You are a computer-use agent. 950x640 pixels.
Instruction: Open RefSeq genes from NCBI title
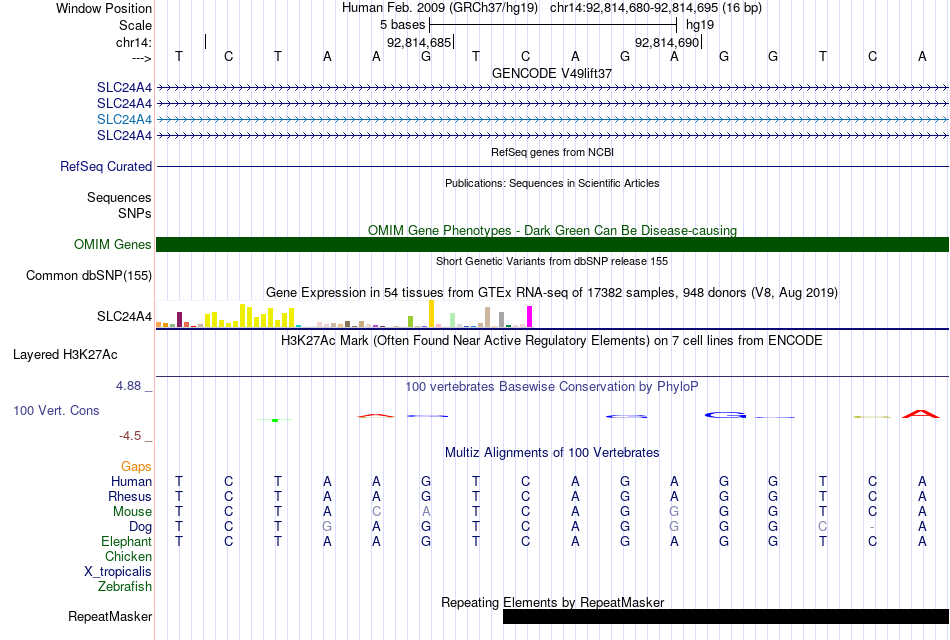(552, 152)
